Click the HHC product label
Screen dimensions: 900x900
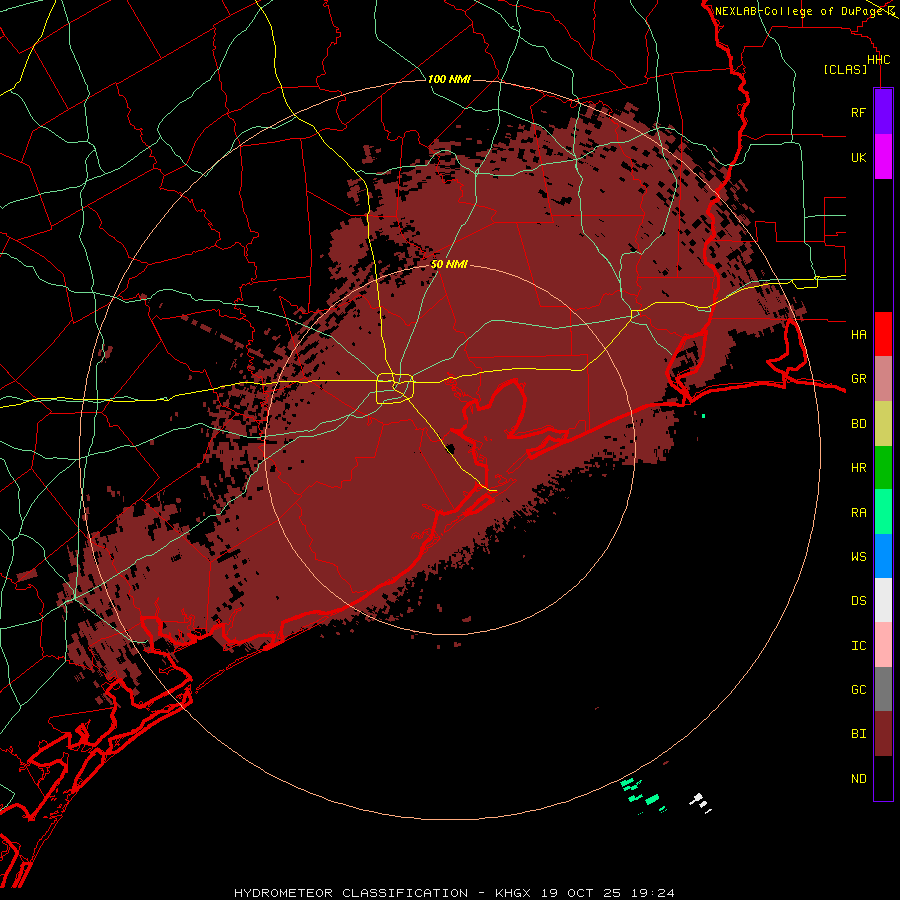[878, 60]
